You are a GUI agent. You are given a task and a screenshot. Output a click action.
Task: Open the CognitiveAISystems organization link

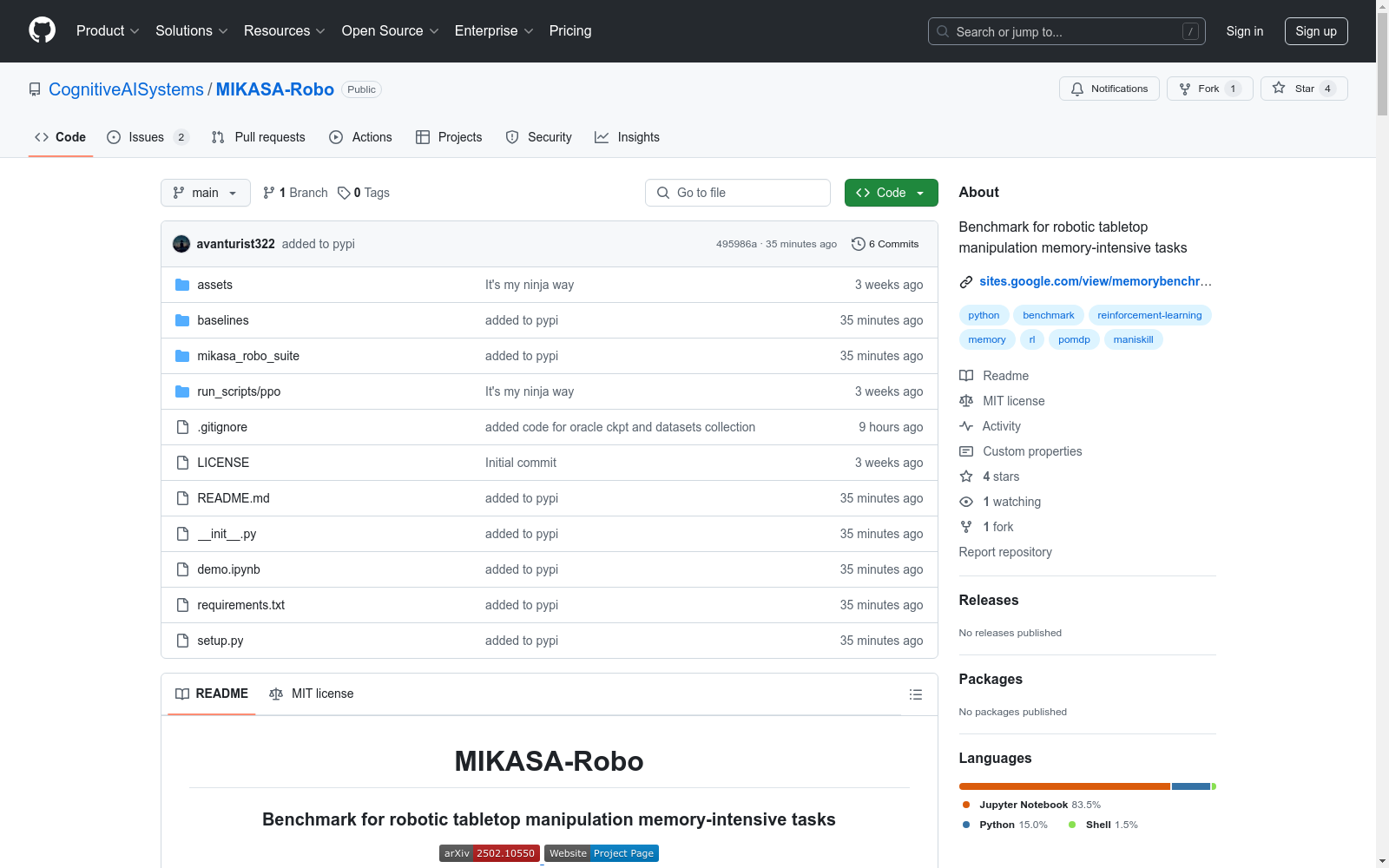(126, 89)
